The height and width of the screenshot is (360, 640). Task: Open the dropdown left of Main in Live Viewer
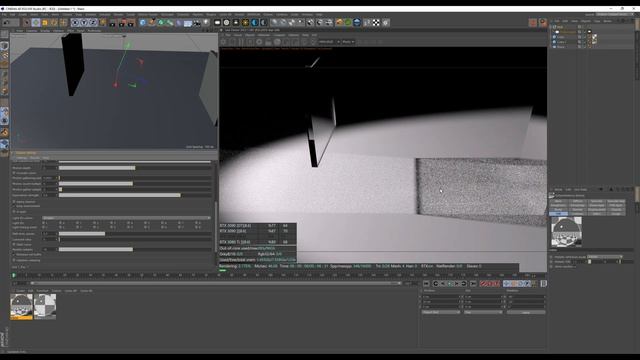(x=329, y=42)
